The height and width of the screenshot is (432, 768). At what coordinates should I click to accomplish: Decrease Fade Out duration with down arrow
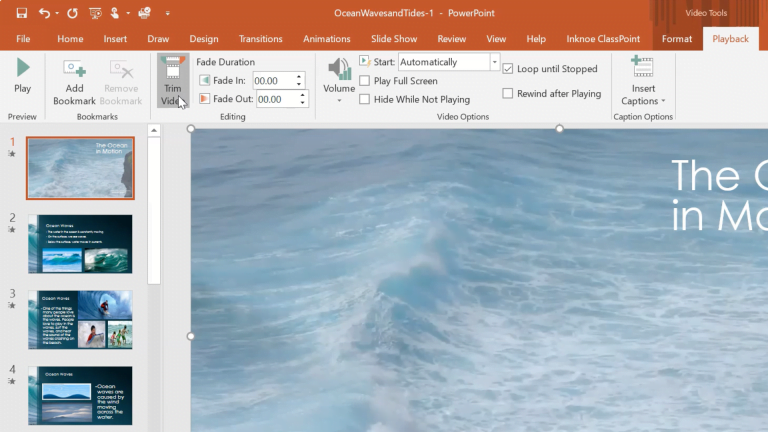pos(303,103)
